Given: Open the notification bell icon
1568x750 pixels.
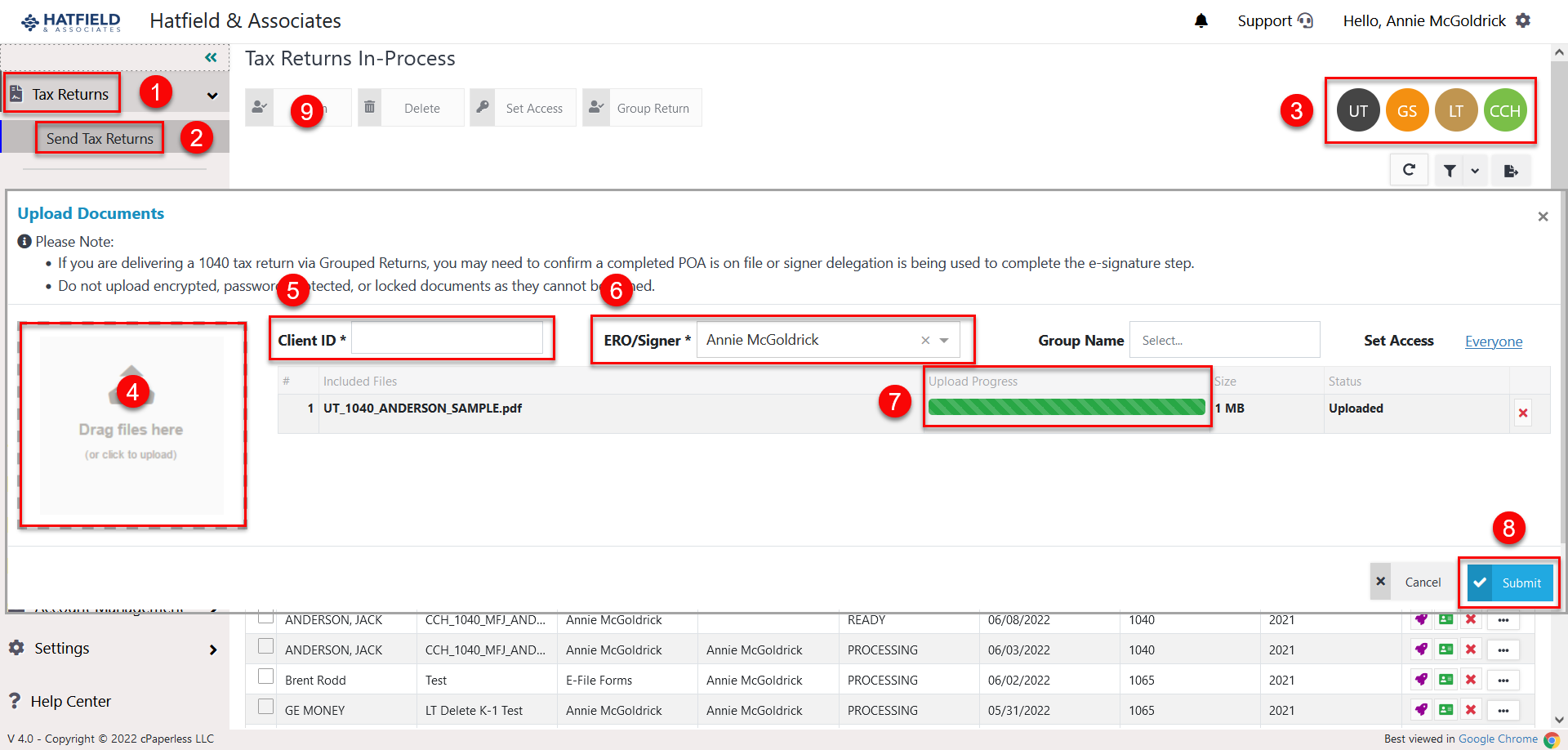Looking at the screenshot, I should pyautogui.click(x=1200, y=20).
